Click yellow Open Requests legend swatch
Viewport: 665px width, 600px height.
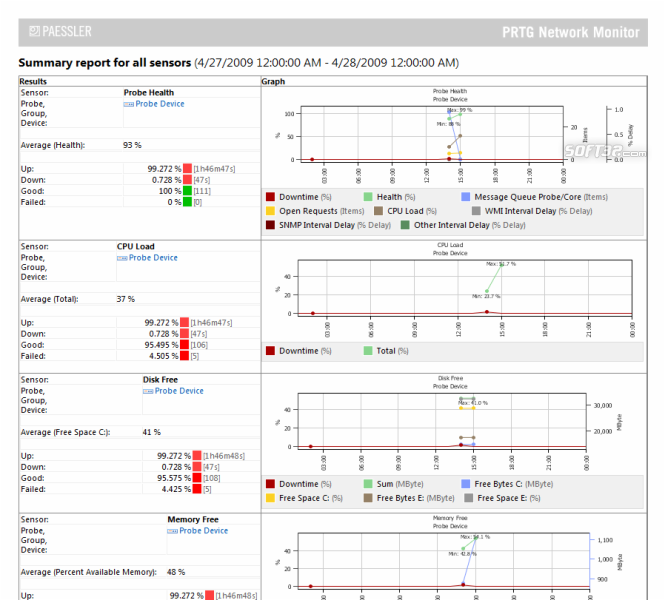click(x=270, y=211)
